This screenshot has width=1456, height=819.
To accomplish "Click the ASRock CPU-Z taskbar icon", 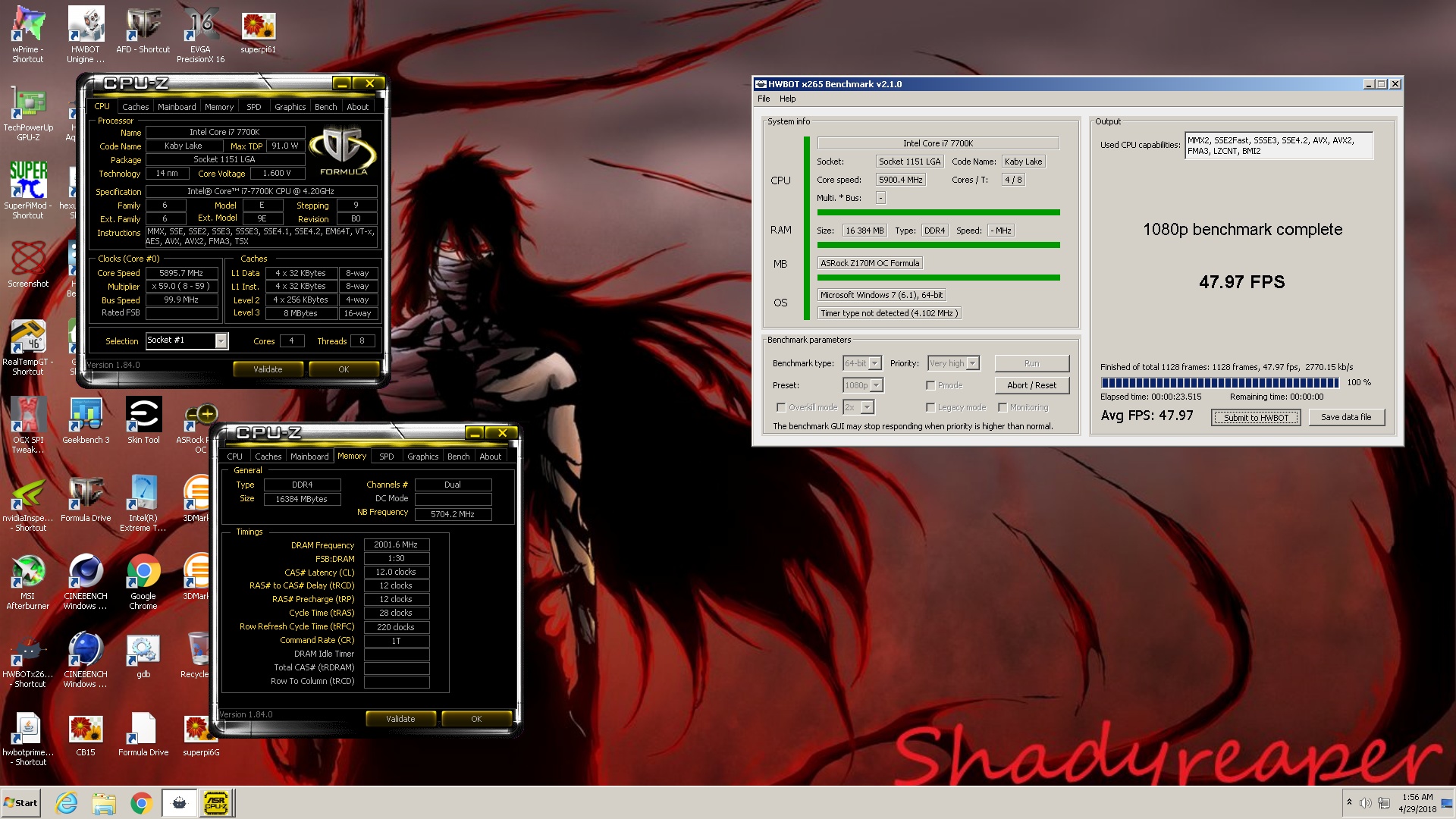I will (x=216, y=803).
